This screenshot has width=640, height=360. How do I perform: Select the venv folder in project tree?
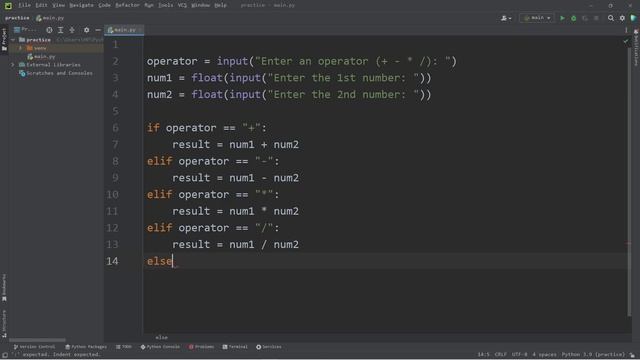click(36, 48)
